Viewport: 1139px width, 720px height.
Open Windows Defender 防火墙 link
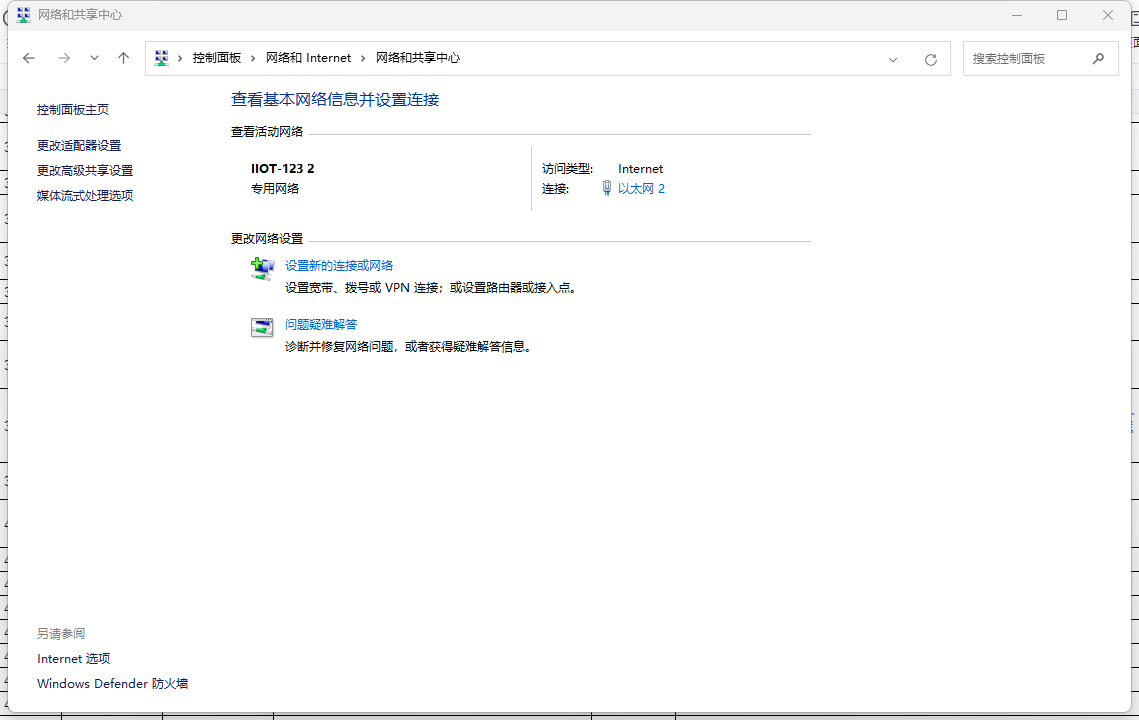[x=112, y=684]
